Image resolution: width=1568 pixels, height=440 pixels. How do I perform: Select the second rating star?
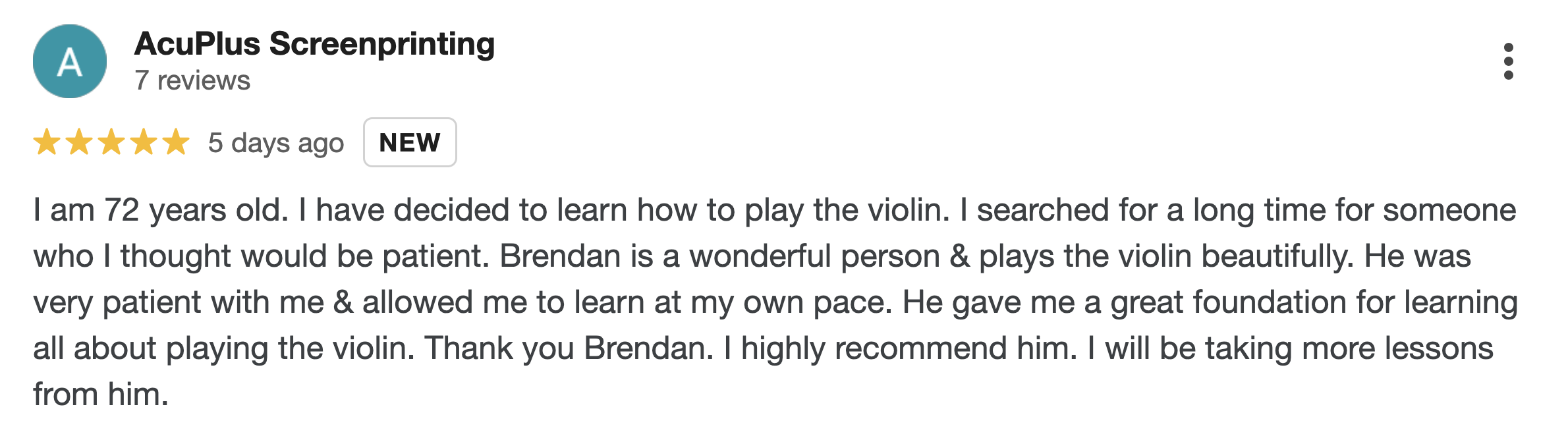point(79,142)
